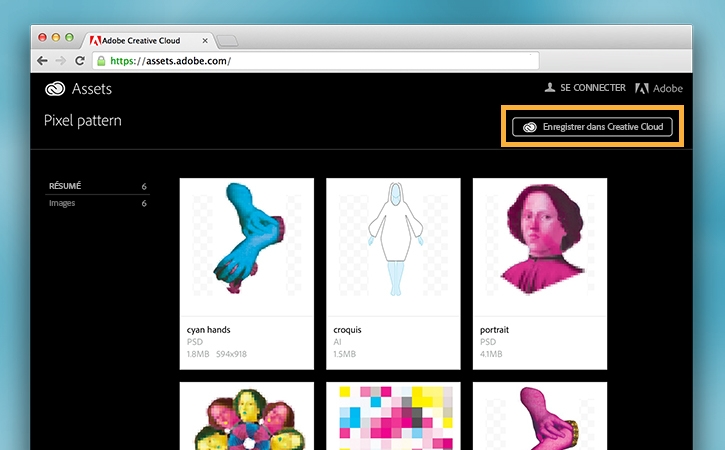The image size is (725, 450).
Task: Click the 'portrait' file name
Action: point(494,330)
